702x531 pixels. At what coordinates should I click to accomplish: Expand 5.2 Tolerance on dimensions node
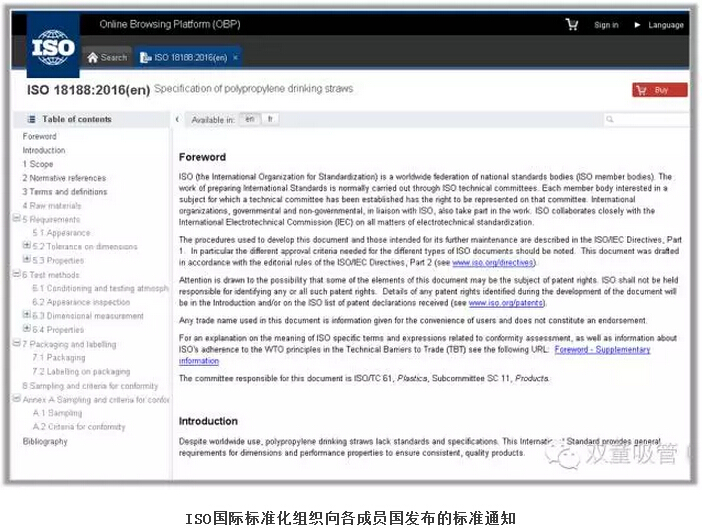tap(26, 246)
